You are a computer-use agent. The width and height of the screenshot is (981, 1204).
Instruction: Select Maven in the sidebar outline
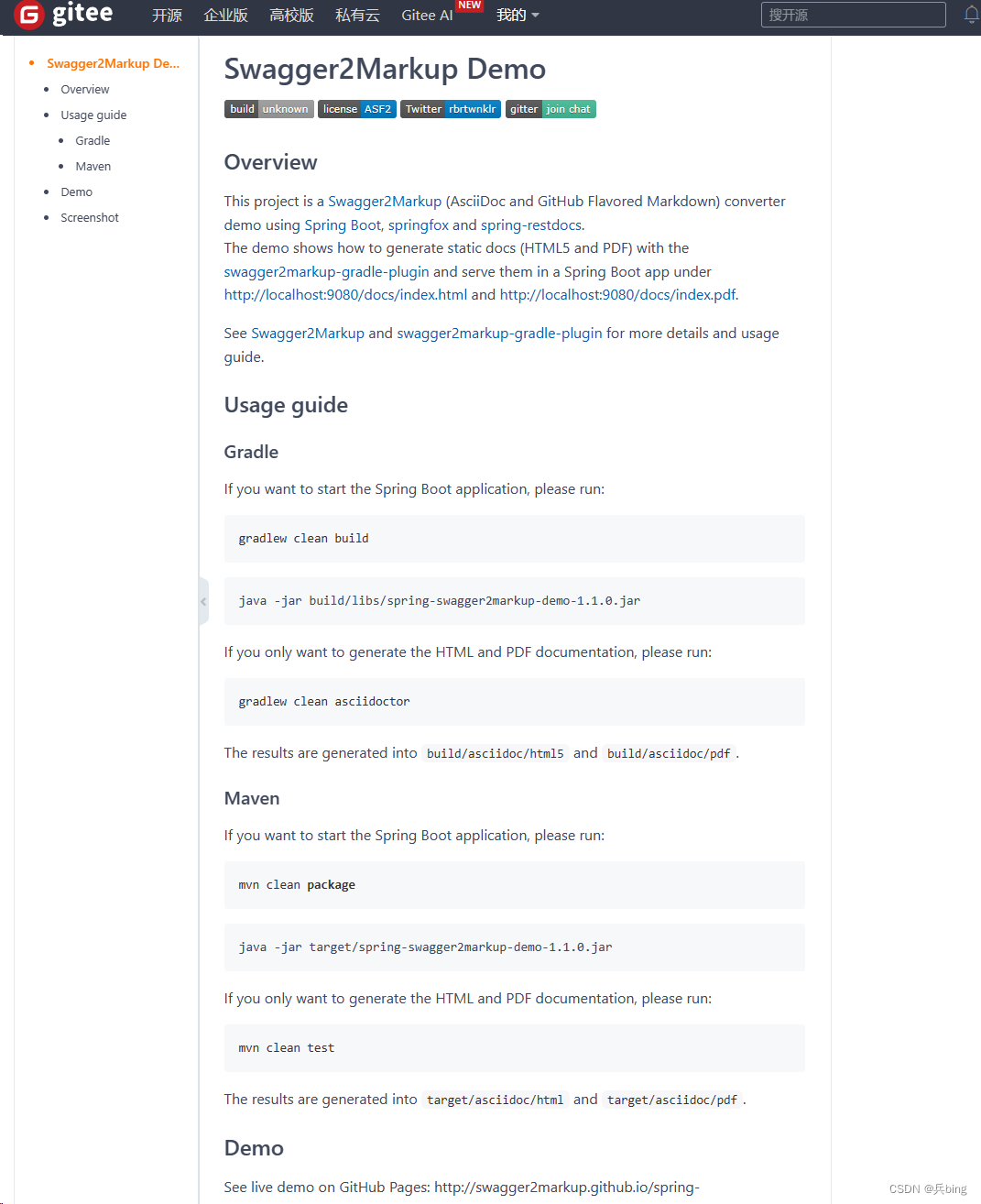[x=93, y=166]
